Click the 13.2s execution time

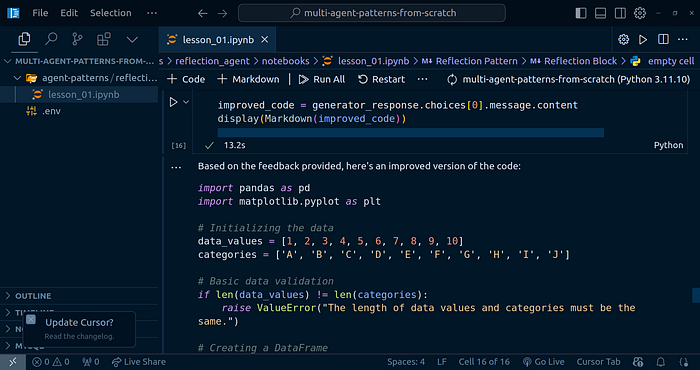tap(234, 145)
